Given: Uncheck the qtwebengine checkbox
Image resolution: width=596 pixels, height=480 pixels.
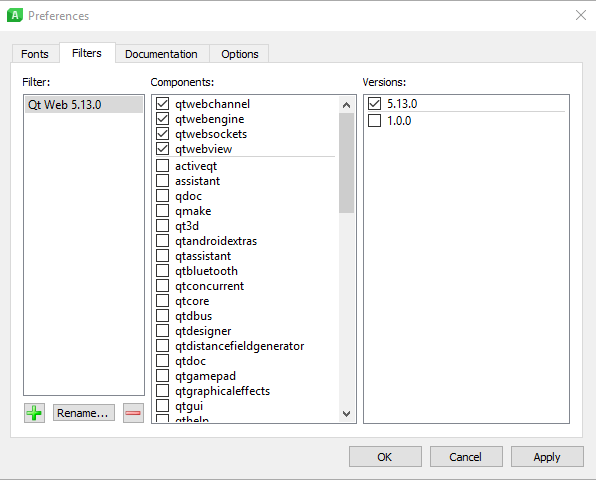Looking at the screenshot, I should pos(163,119).
